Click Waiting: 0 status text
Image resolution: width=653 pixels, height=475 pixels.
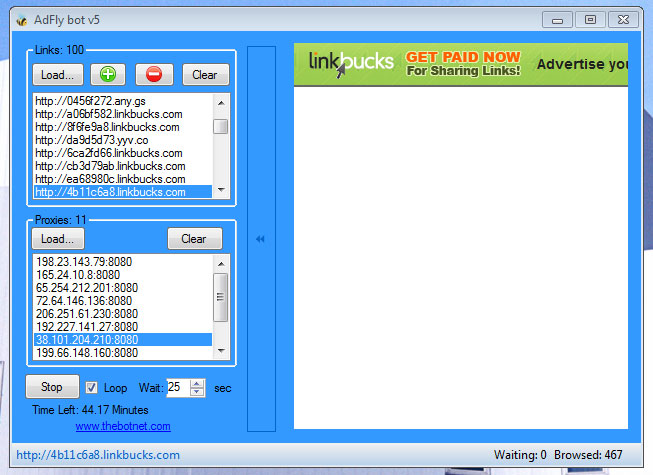click(520, 455)
